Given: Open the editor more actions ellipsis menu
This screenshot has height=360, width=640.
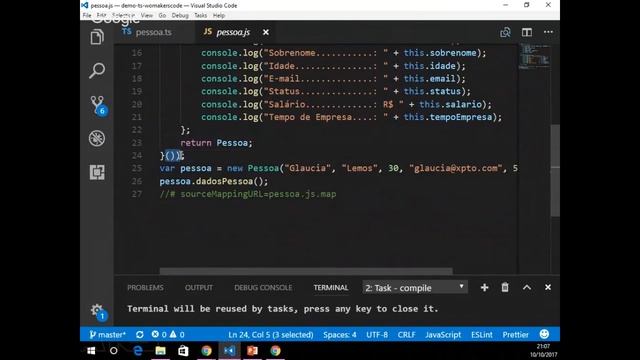Looking at the screenshot, I should click(548, 32).
